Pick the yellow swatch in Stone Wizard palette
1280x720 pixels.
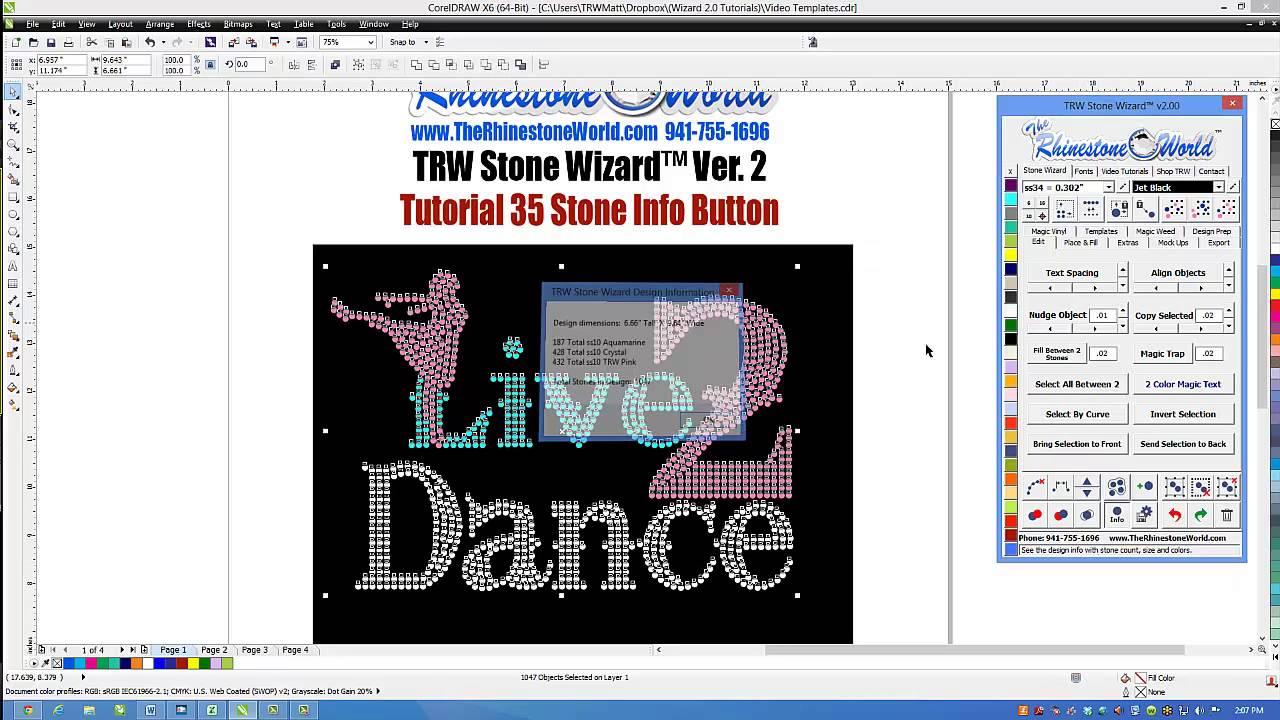[x=1011, y=256]
